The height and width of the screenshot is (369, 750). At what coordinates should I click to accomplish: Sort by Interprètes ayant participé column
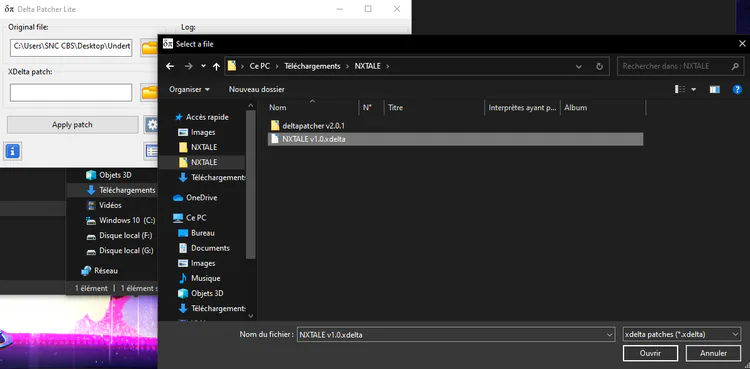pos(522,108)
